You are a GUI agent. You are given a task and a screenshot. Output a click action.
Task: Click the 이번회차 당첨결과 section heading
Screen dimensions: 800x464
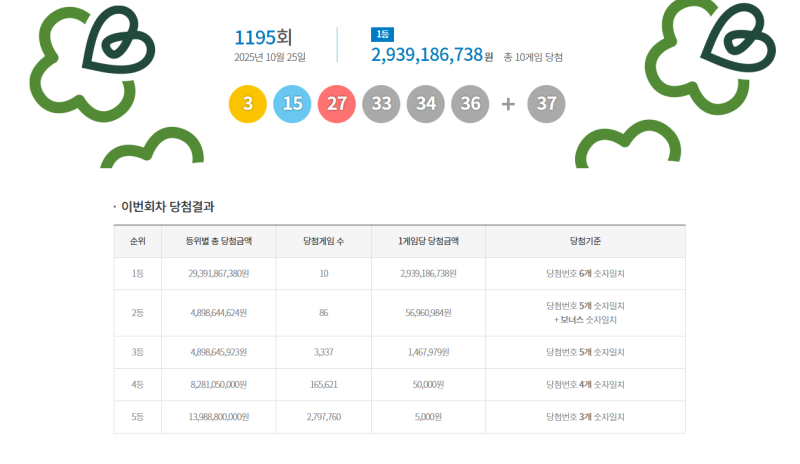[x=167, y=206]
